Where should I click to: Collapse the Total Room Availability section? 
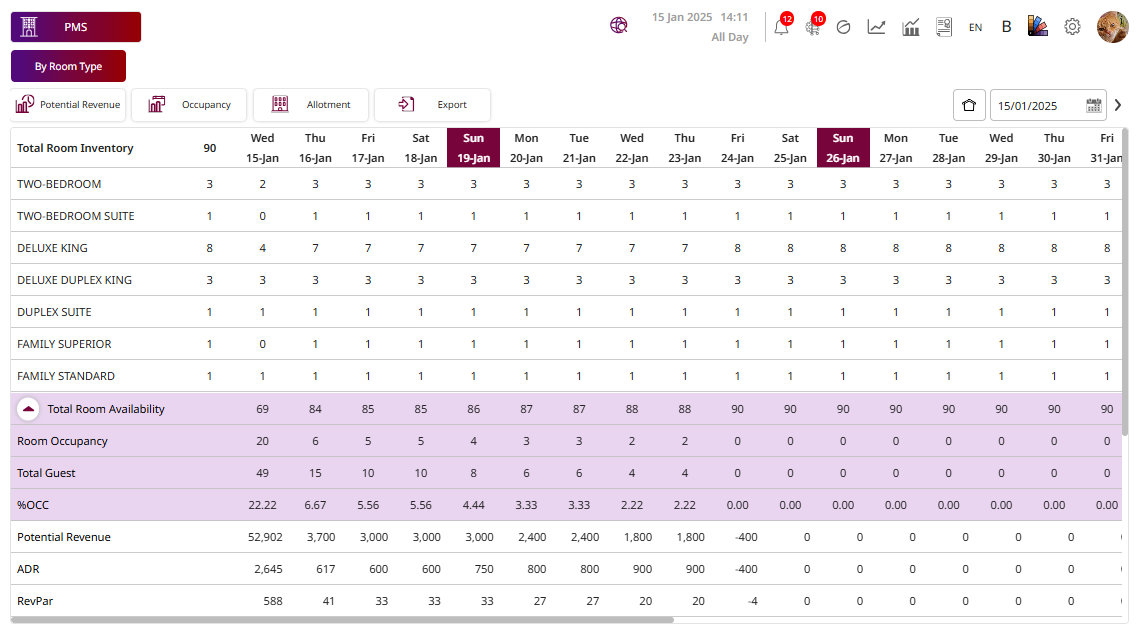point(29,409)
